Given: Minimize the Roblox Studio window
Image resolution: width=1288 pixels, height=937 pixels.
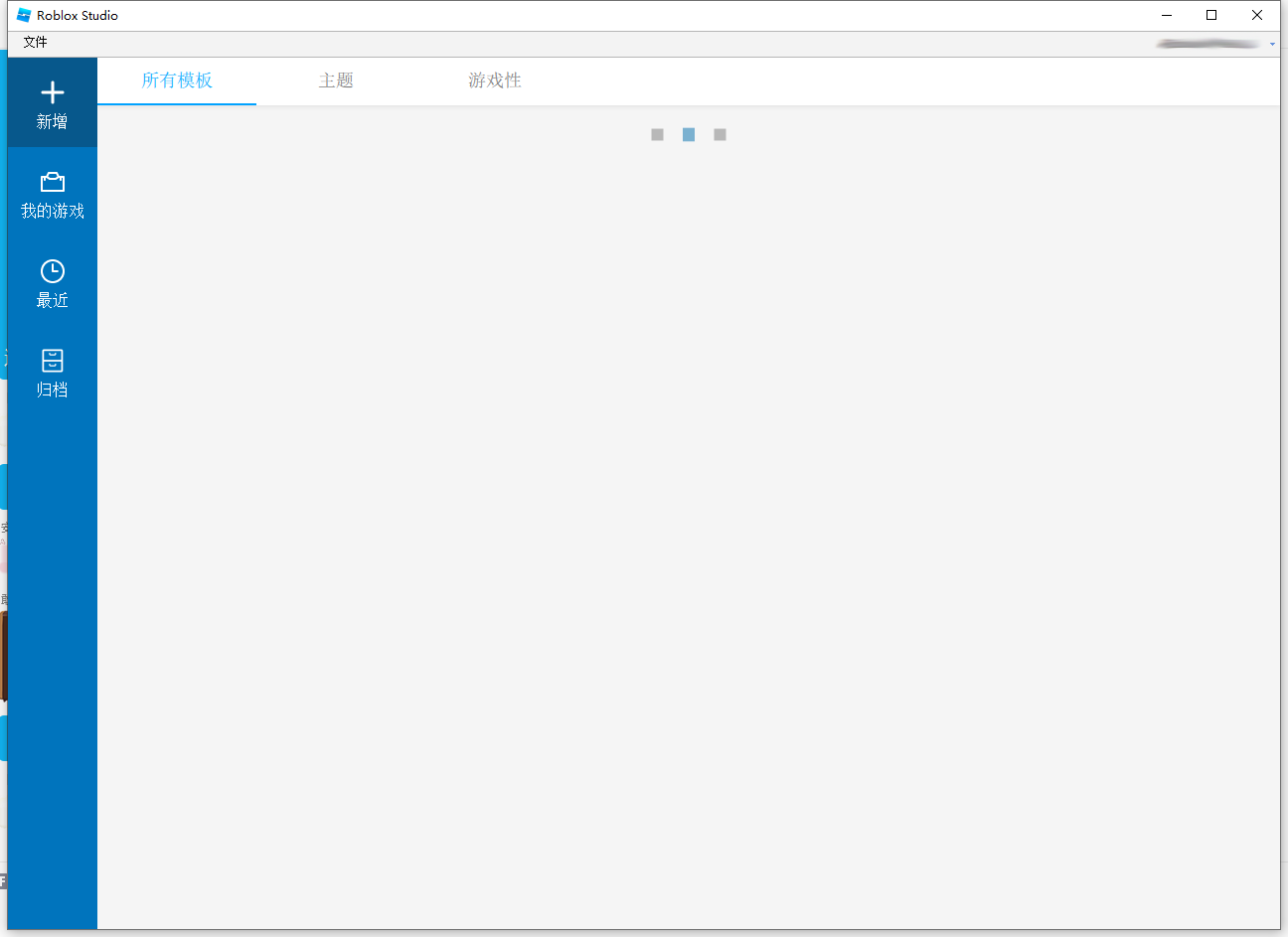Looking at the screenshot, I should point(1166,15).
